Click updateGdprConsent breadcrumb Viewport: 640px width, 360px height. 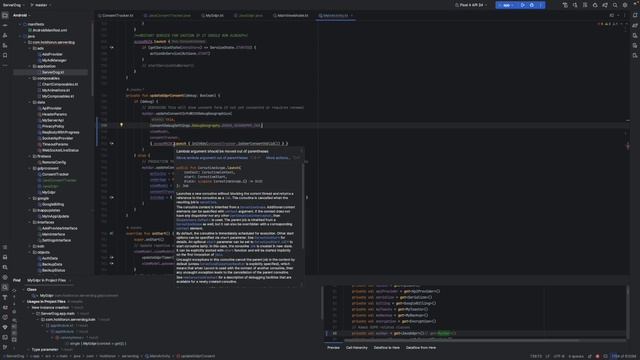(196, 356)
